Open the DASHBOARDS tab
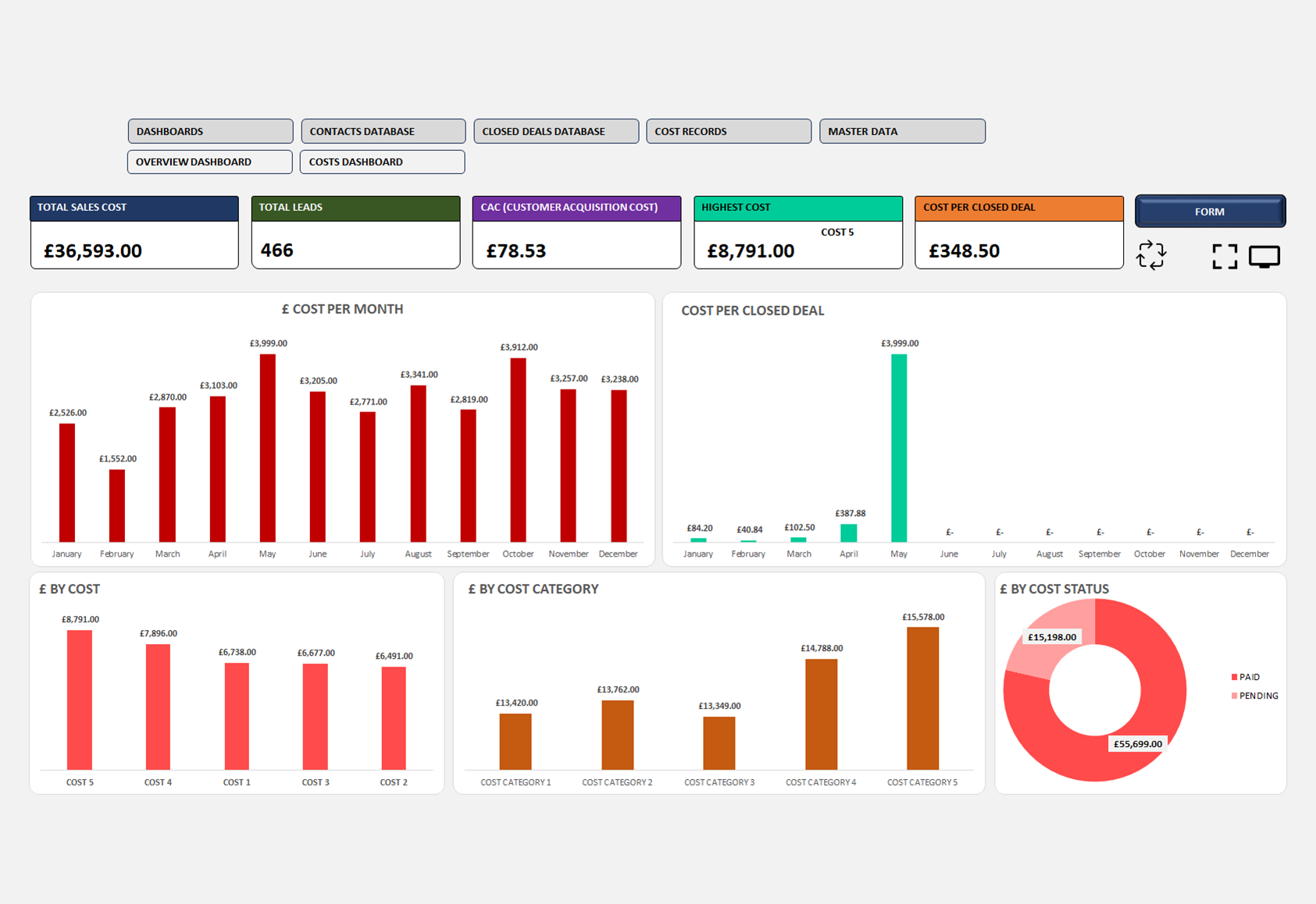The height and width of the screenshot is (904, 1316). (210, 131)
